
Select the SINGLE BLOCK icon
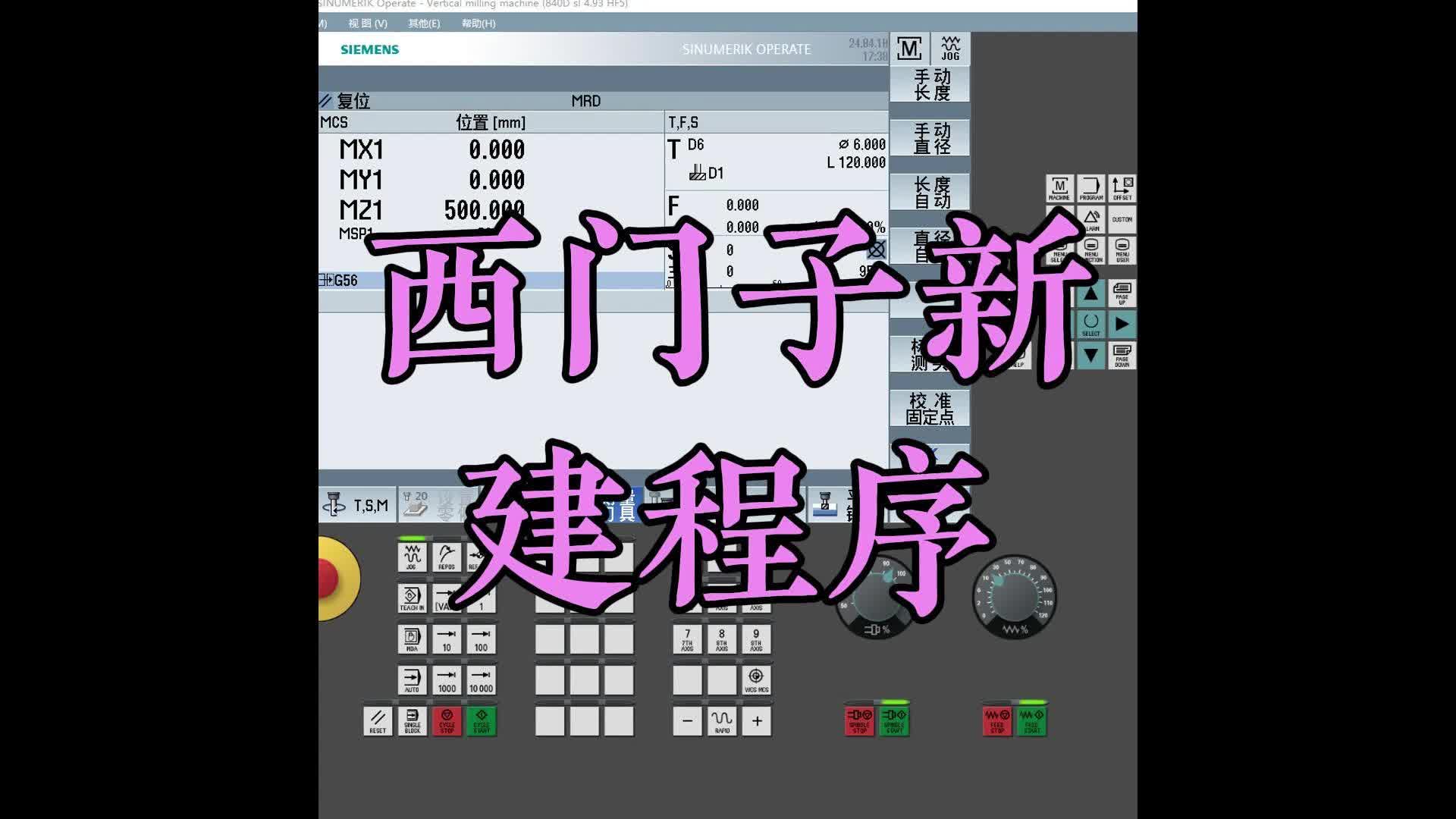(x=413, y=720)
